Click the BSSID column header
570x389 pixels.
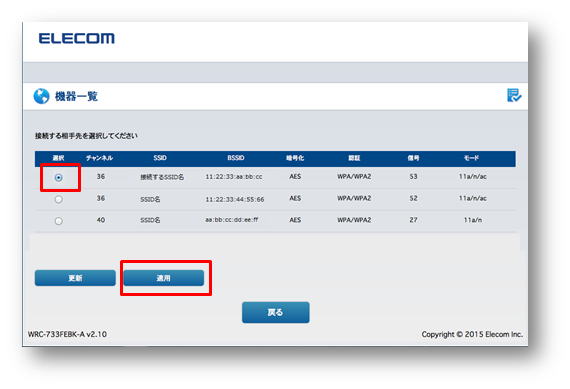(x=236, y=158)
